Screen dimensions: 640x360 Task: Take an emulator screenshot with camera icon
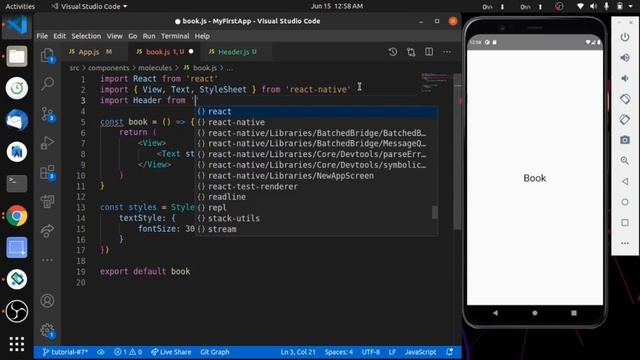pyautogui.click(x=625, y=140)
